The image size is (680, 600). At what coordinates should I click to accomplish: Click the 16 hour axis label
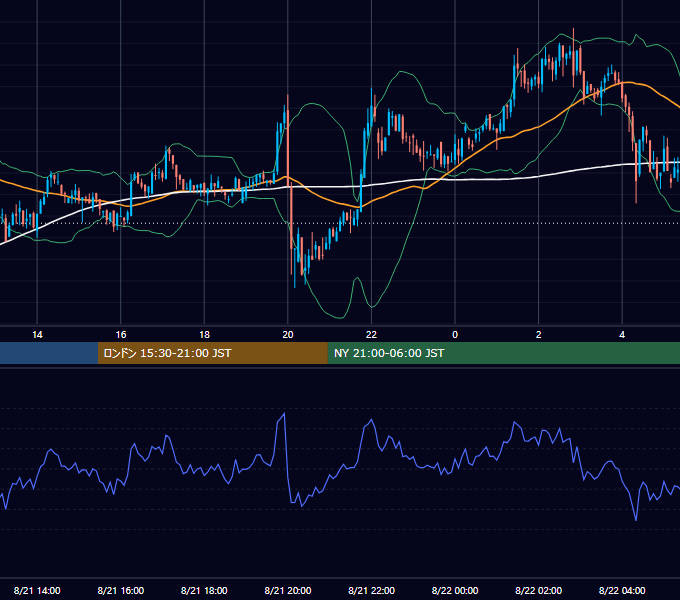click(121, 335)
